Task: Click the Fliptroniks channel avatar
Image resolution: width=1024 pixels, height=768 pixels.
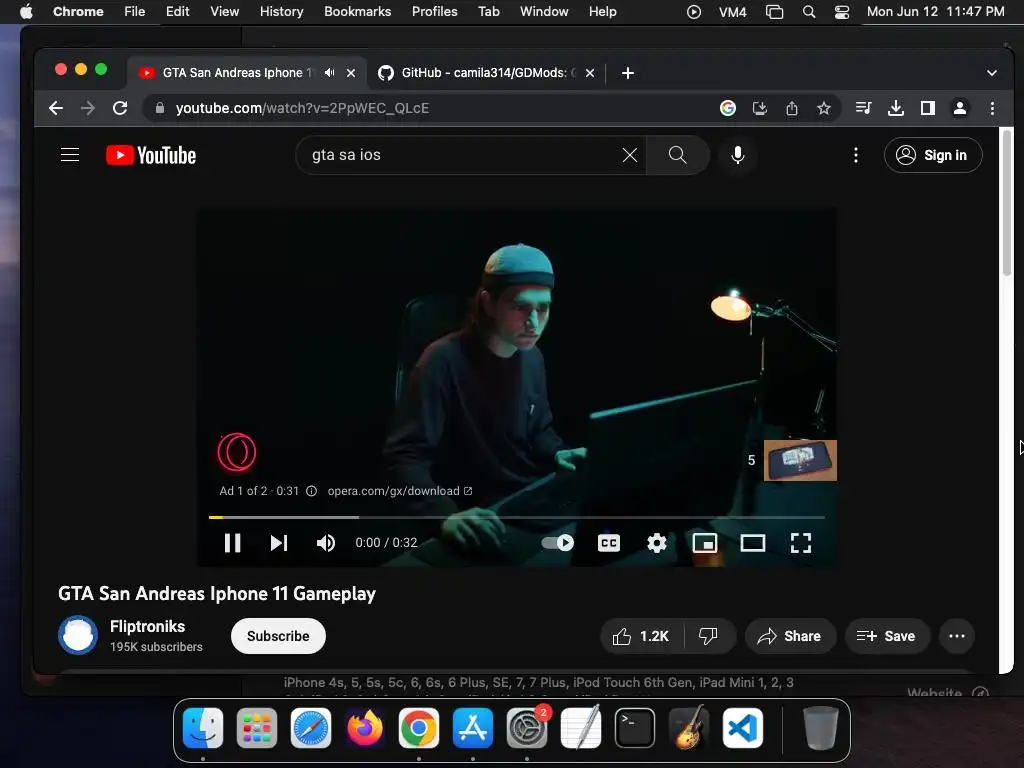Action: click(x=78, y=635)
